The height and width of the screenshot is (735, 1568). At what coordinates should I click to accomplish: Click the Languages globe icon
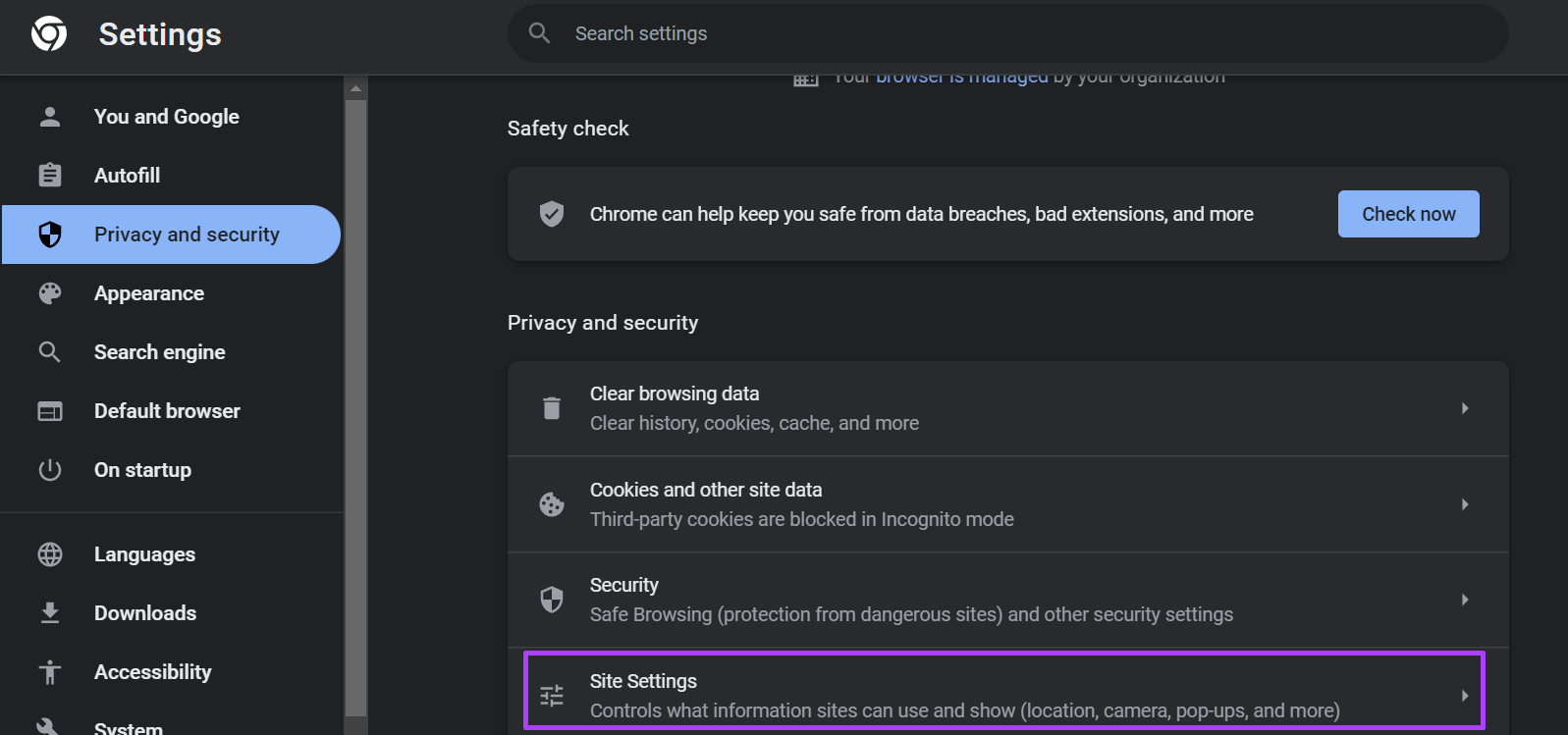[x=50, y=554]
